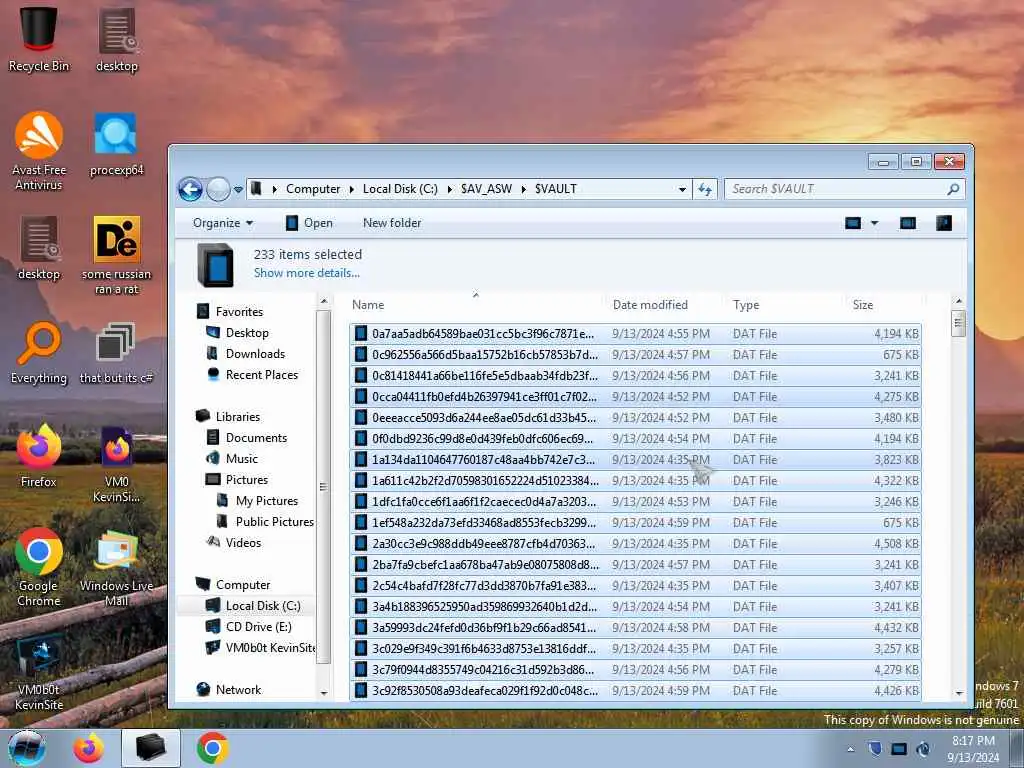Viewport: 1024px width, 768px height.
Task: Select file 0cca04411fb0efd4b26397941ce3ff01c7f02...
Action: (x=635, y=396)
